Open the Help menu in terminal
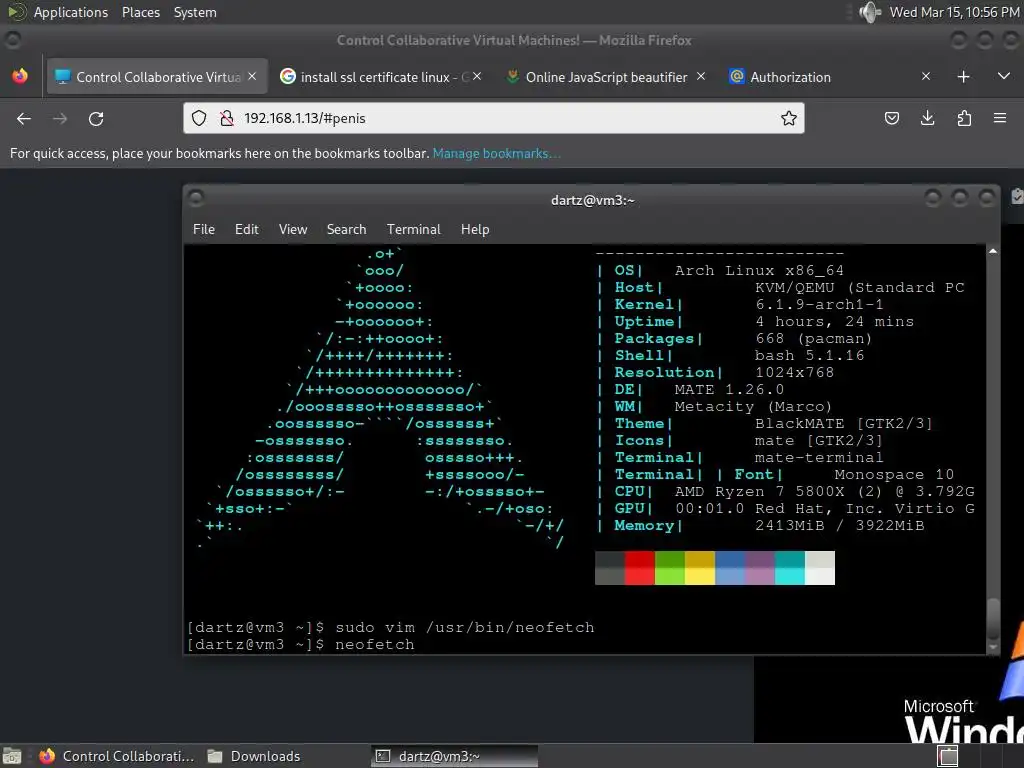The image size is (1024, 768). (x=475, y=229)
